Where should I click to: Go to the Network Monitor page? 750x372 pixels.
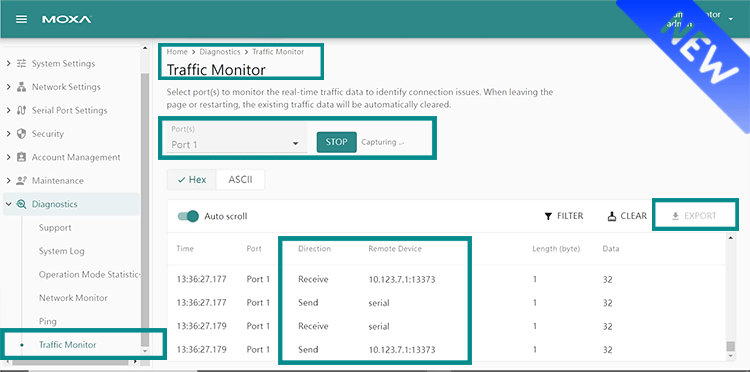coord(73,298)
